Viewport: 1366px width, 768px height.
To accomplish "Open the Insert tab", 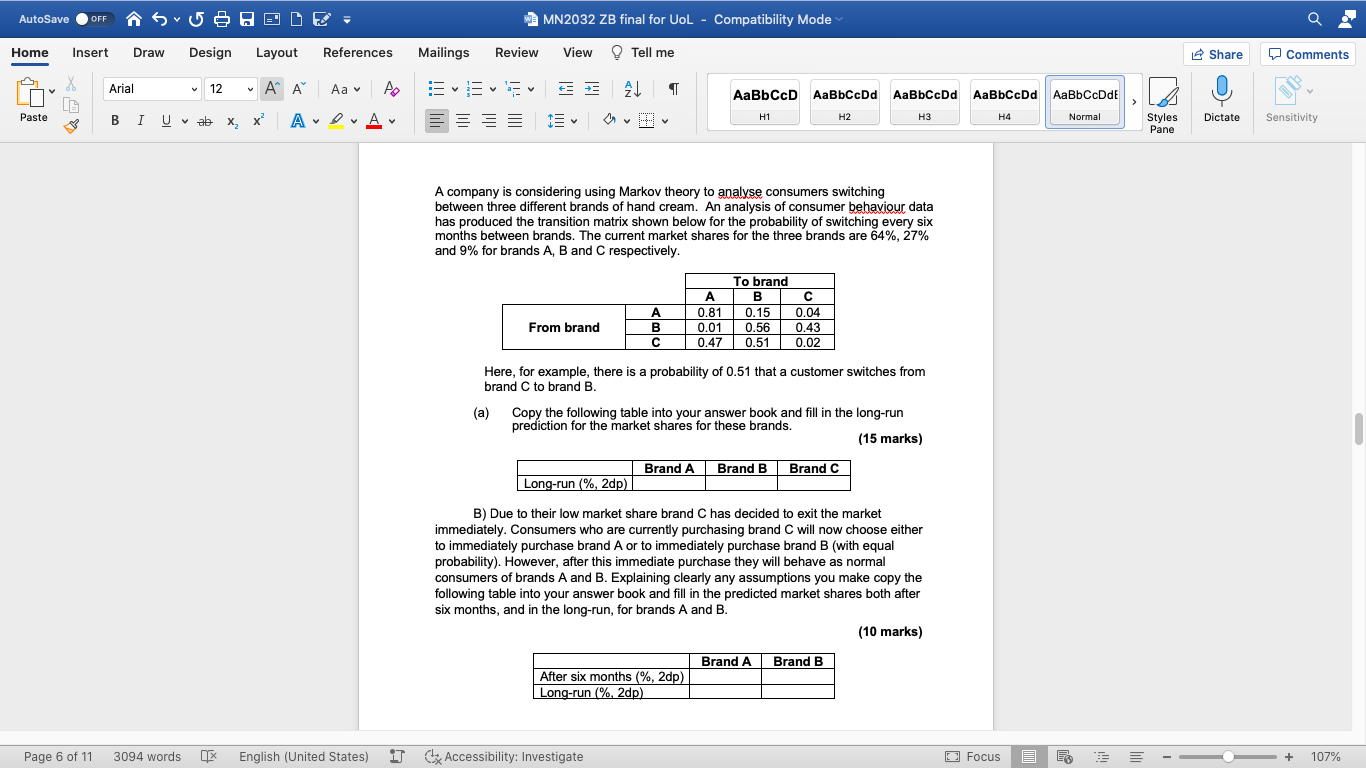I will tap(90, 52).
